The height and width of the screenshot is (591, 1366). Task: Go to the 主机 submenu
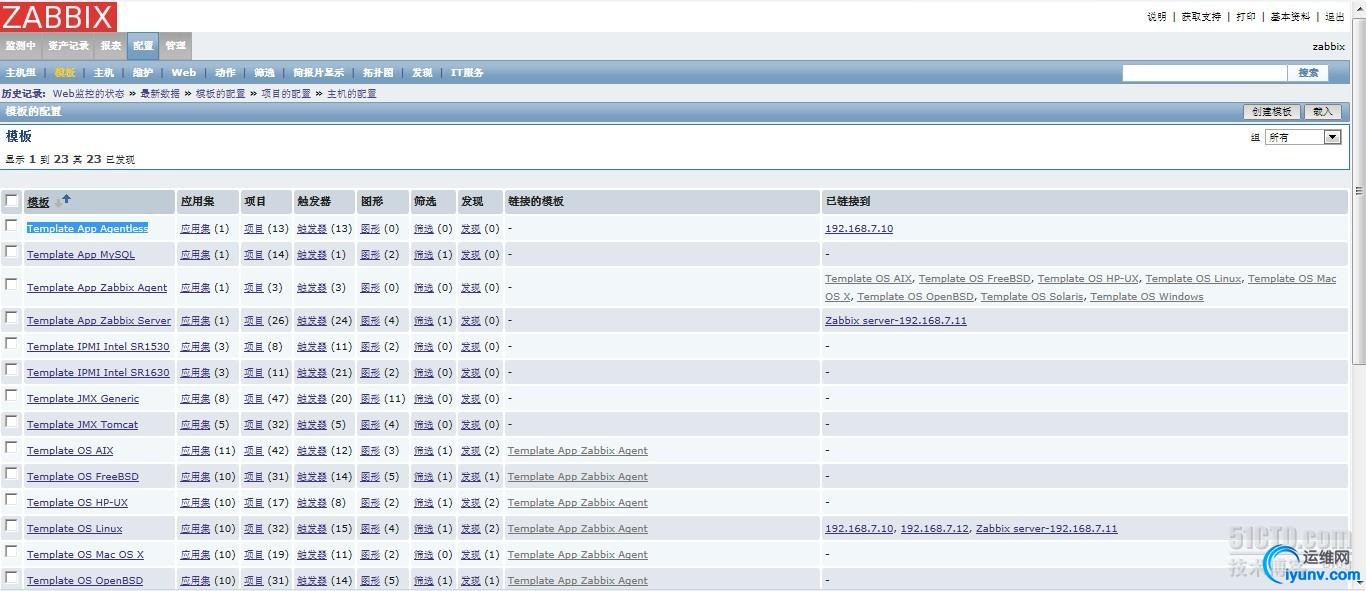pyautogui.click(x=104, y=73)
